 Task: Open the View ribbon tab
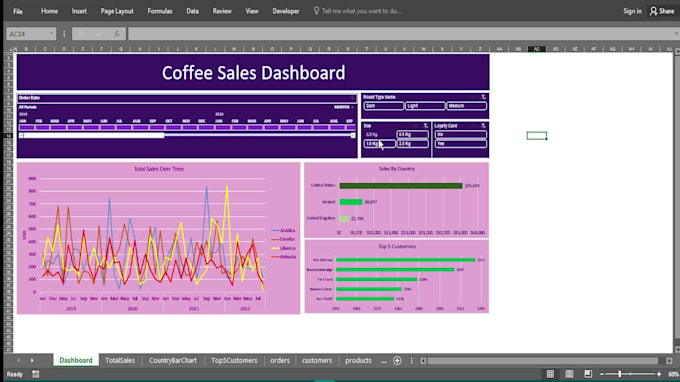252,11
